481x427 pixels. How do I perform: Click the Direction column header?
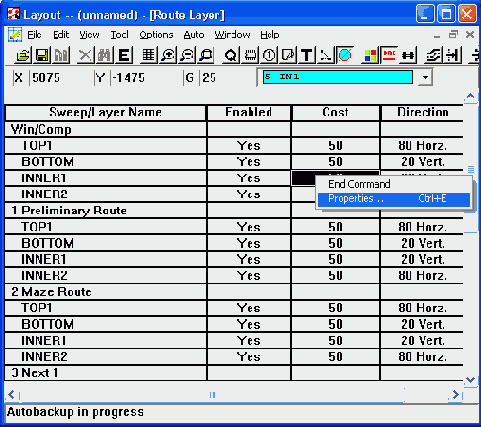click(422, 112)
